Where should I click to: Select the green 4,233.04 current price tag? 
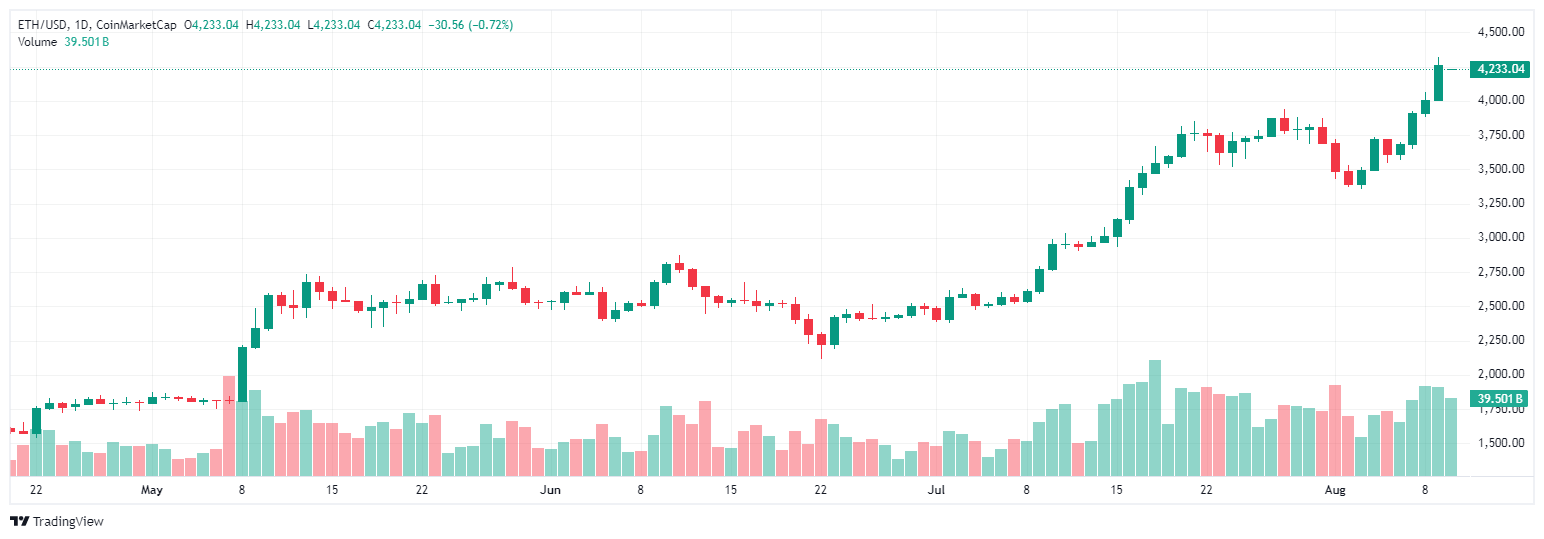[1500, 69]
